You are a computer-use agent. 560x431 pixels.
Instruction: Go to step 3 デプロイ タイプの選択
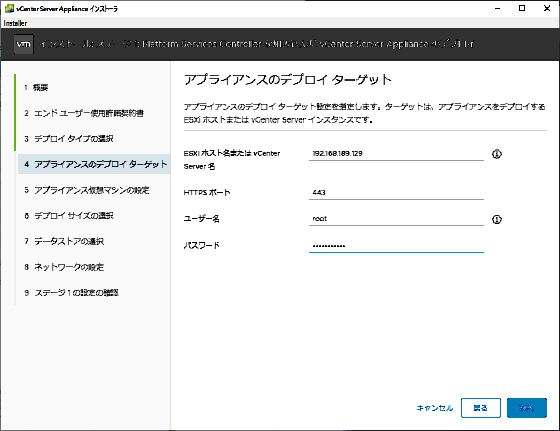pyautogui.click(x=69, y=139)
